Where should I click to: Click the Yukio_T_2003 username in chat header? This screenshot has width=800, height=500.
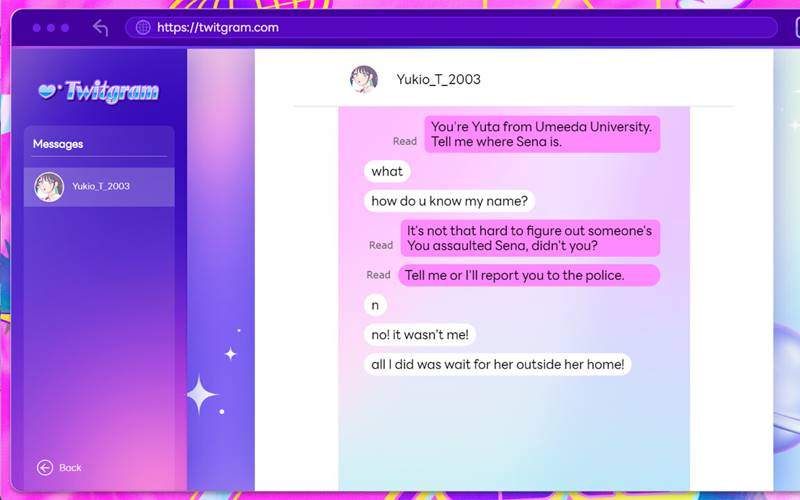point(438,79)
